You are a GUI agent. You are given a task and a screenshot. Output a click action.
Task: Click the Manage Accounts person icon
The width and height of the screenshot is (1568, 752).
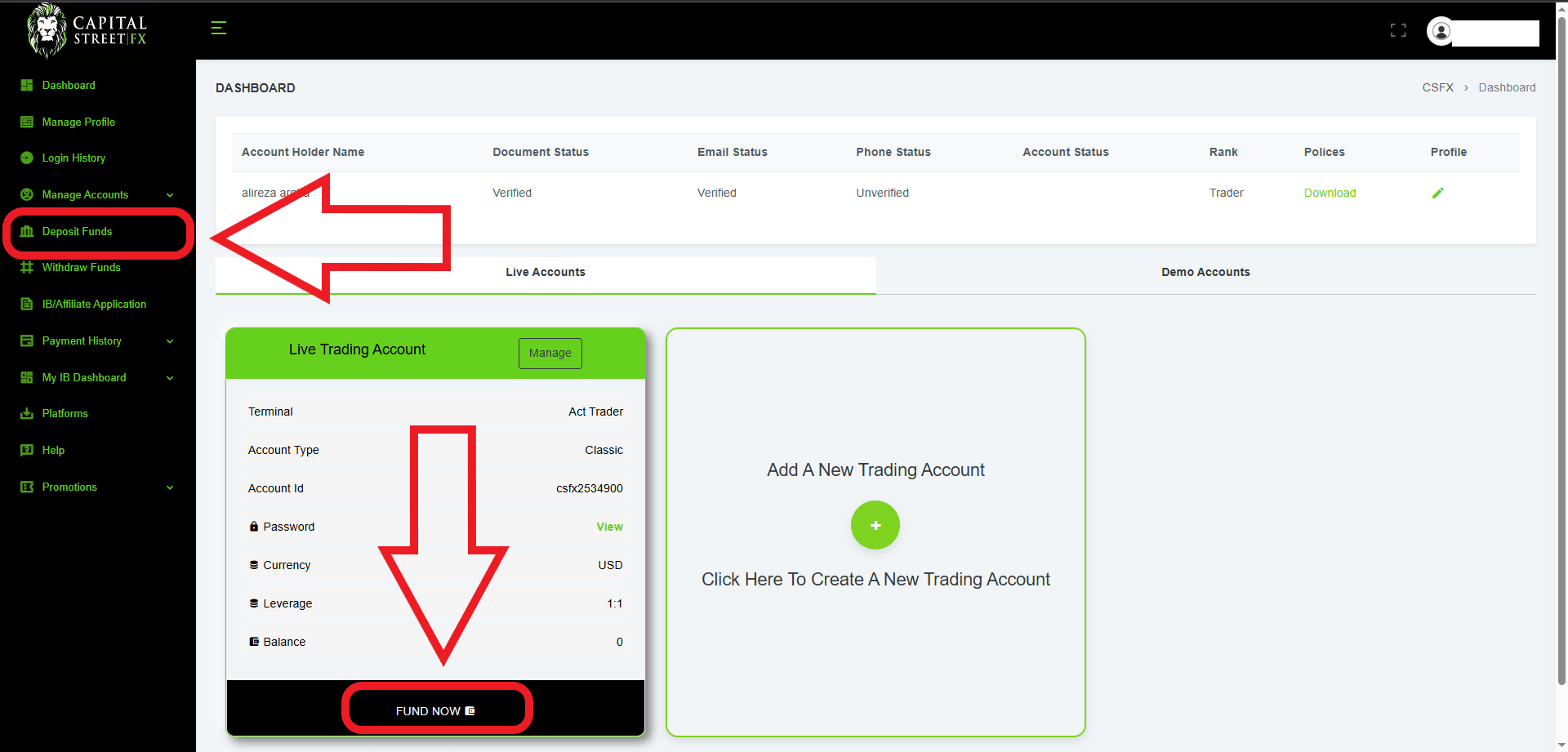(27, 194)
